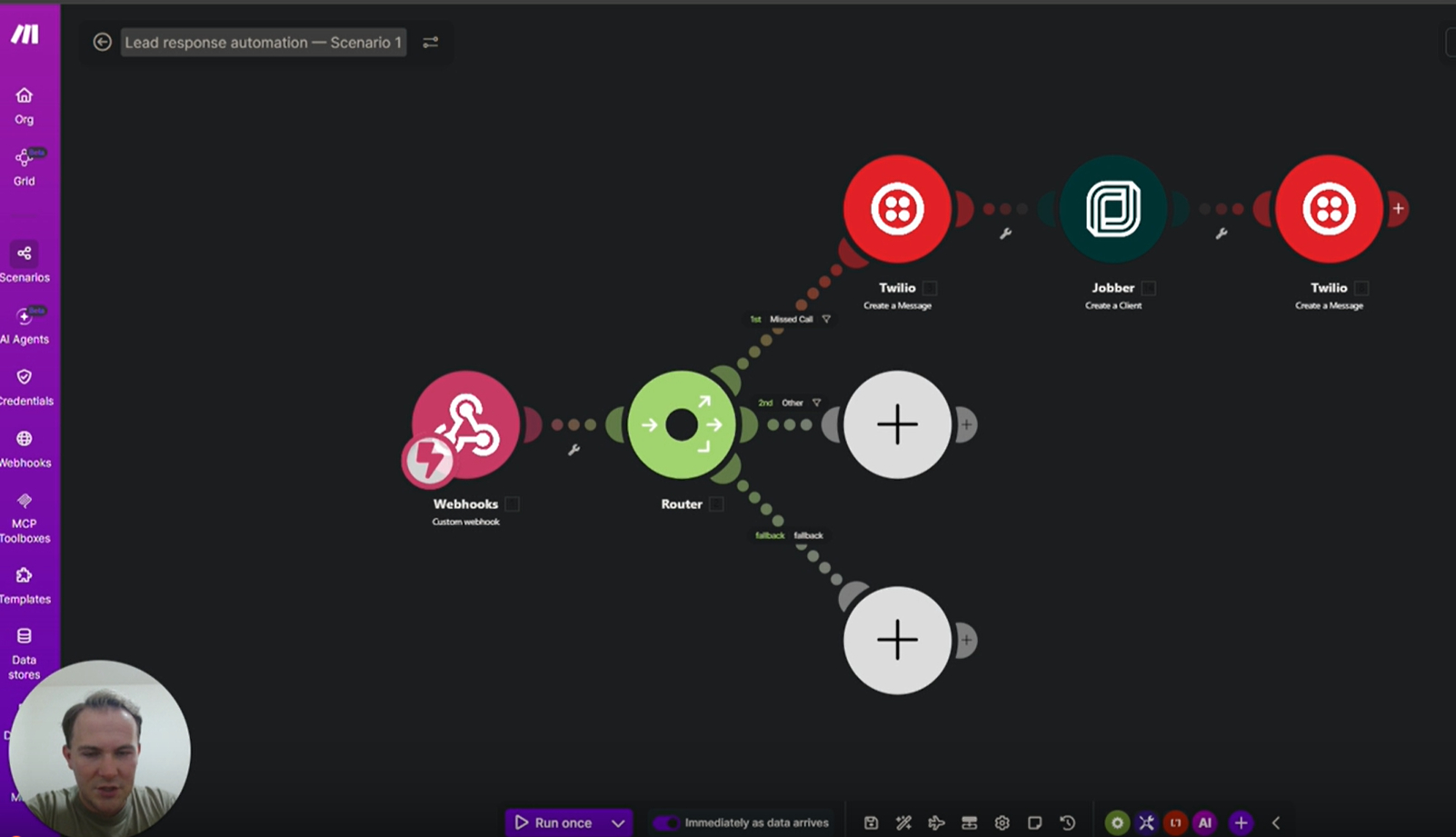
Task: Click the green tools circle icon
Action: point(1117,822)
